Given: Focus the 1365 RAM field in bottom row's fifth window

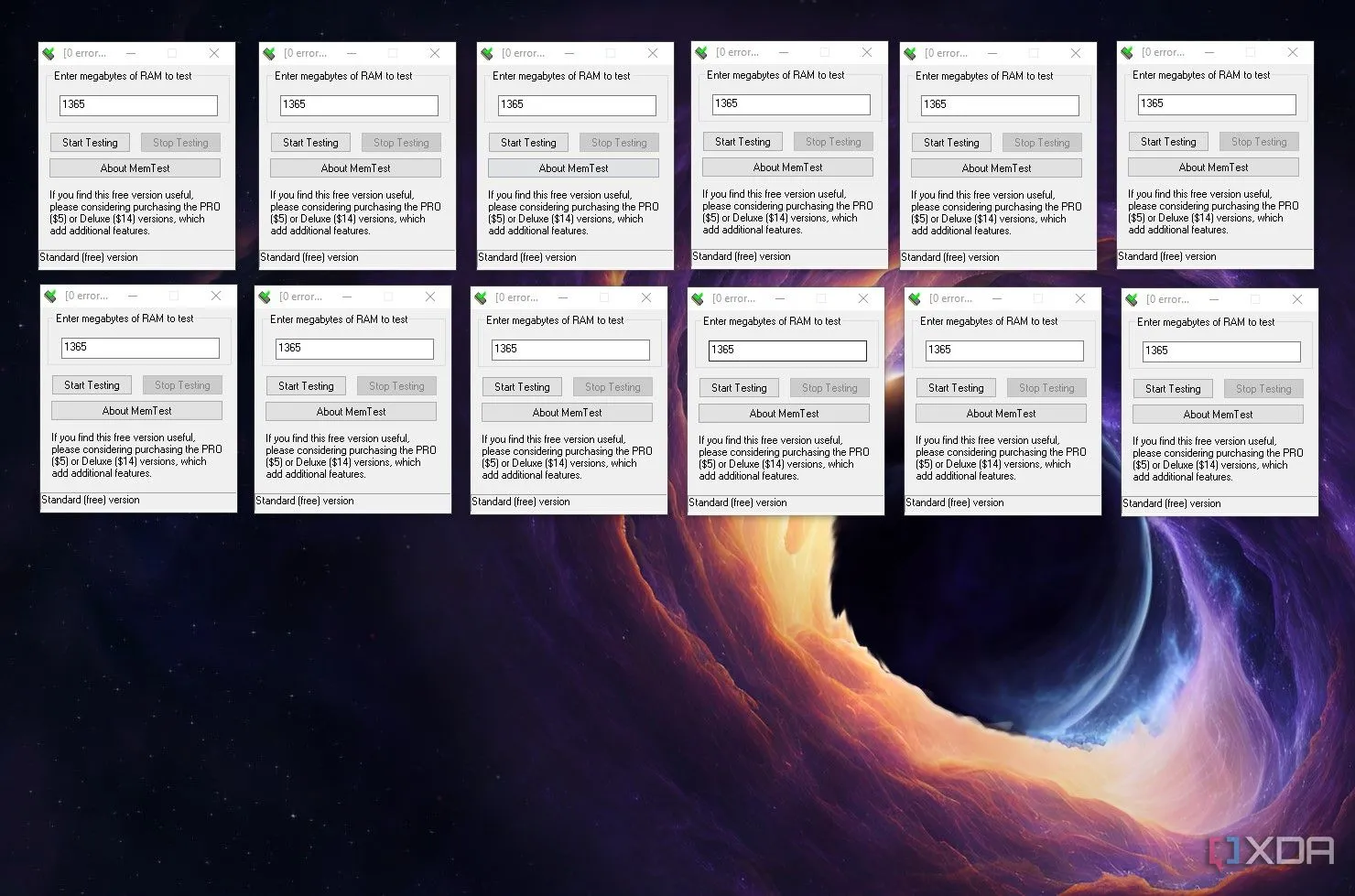Looking at the screenshot, I should tap(1004, 351).
